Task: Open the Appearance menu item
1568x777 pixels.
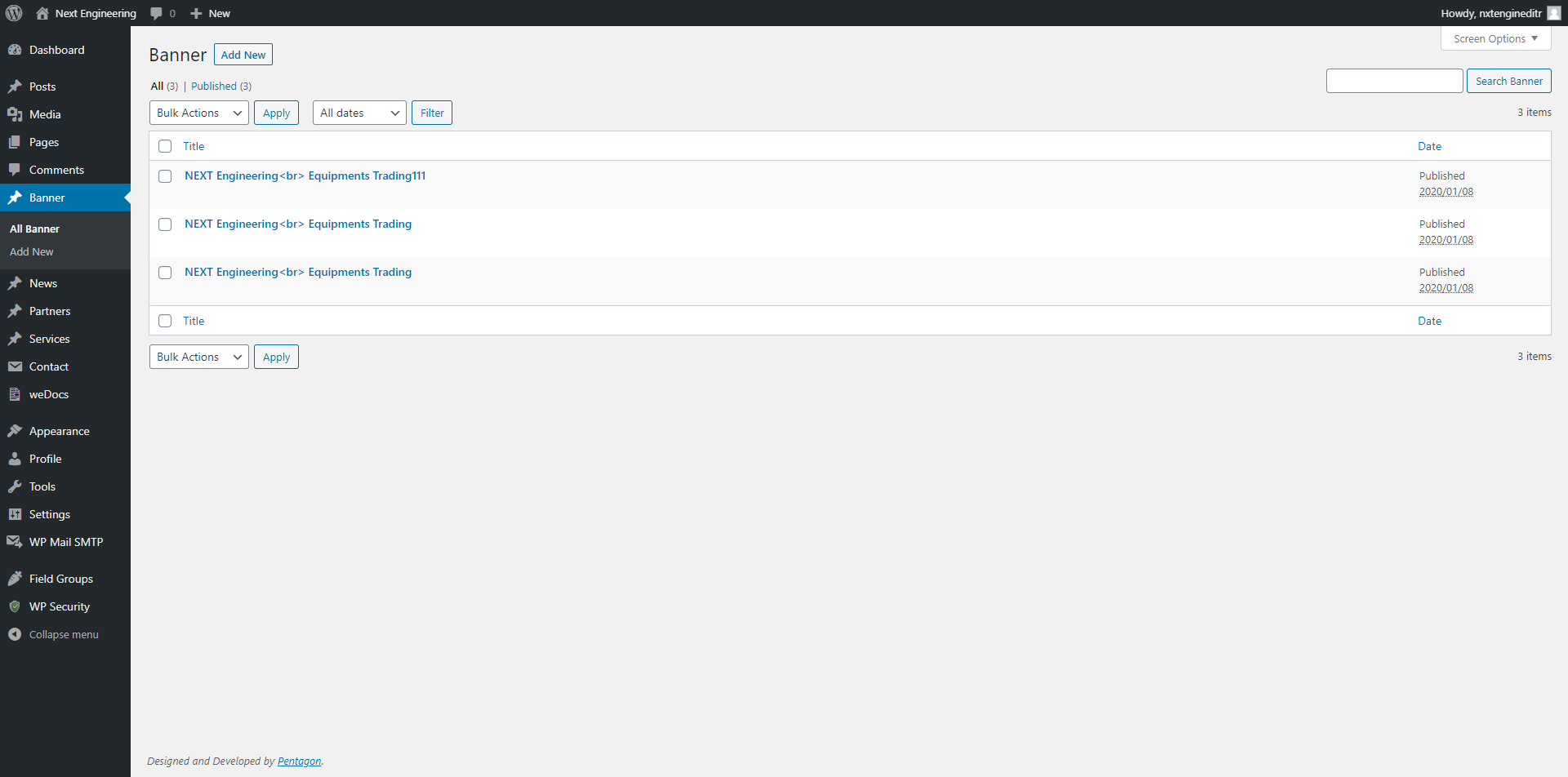Action: click(59, 431)
